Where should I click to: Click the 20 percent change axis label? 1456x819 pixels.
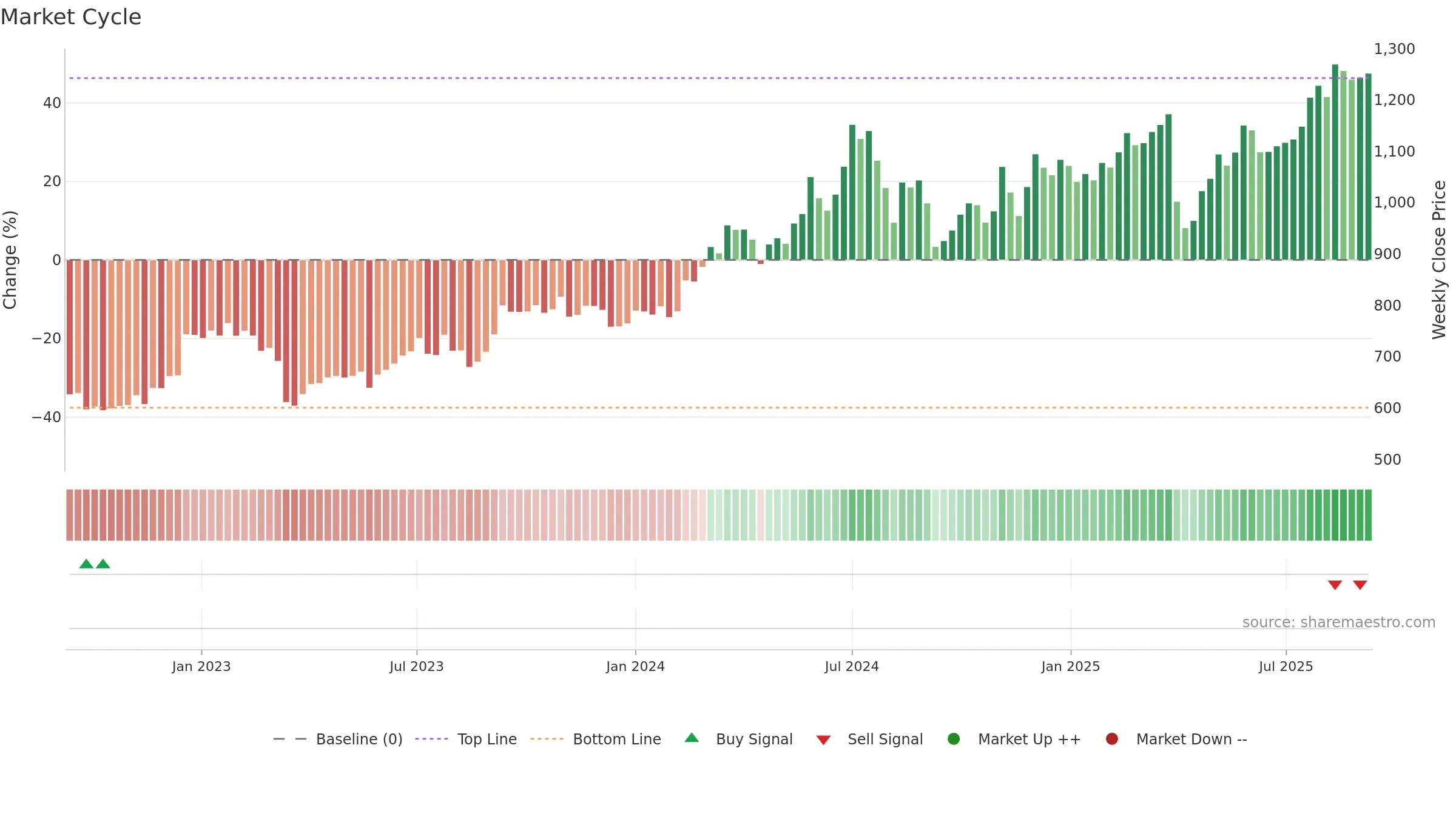coord(52,181)
